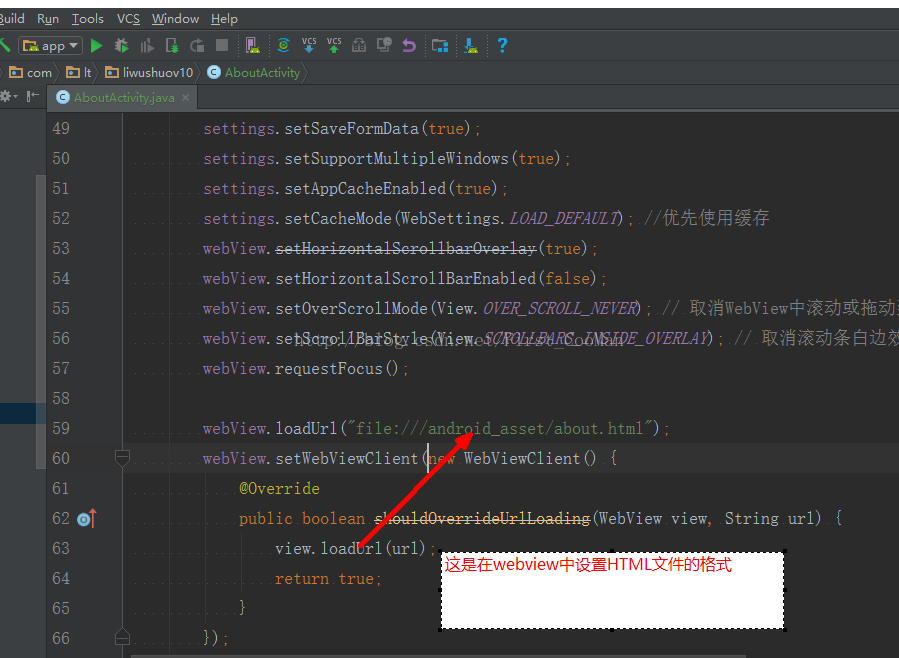Click VCS Update Project down arrow
899x658 pixels.
[308, 45]
